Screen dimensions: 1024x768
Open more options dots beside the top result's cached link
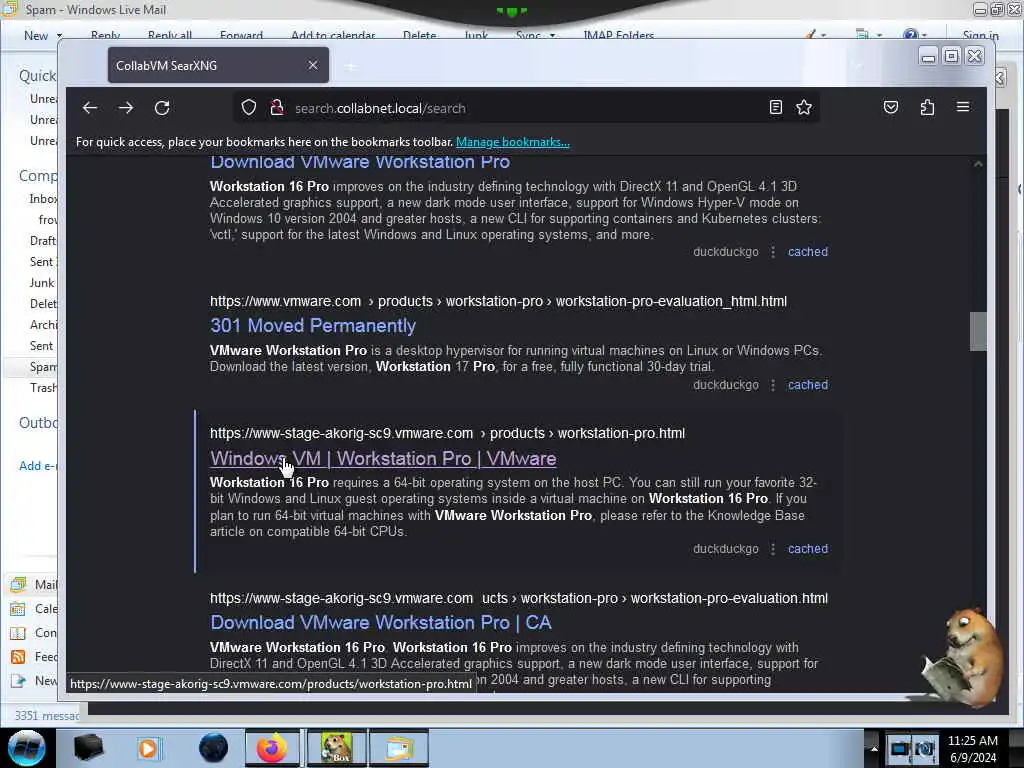point(773,252)
